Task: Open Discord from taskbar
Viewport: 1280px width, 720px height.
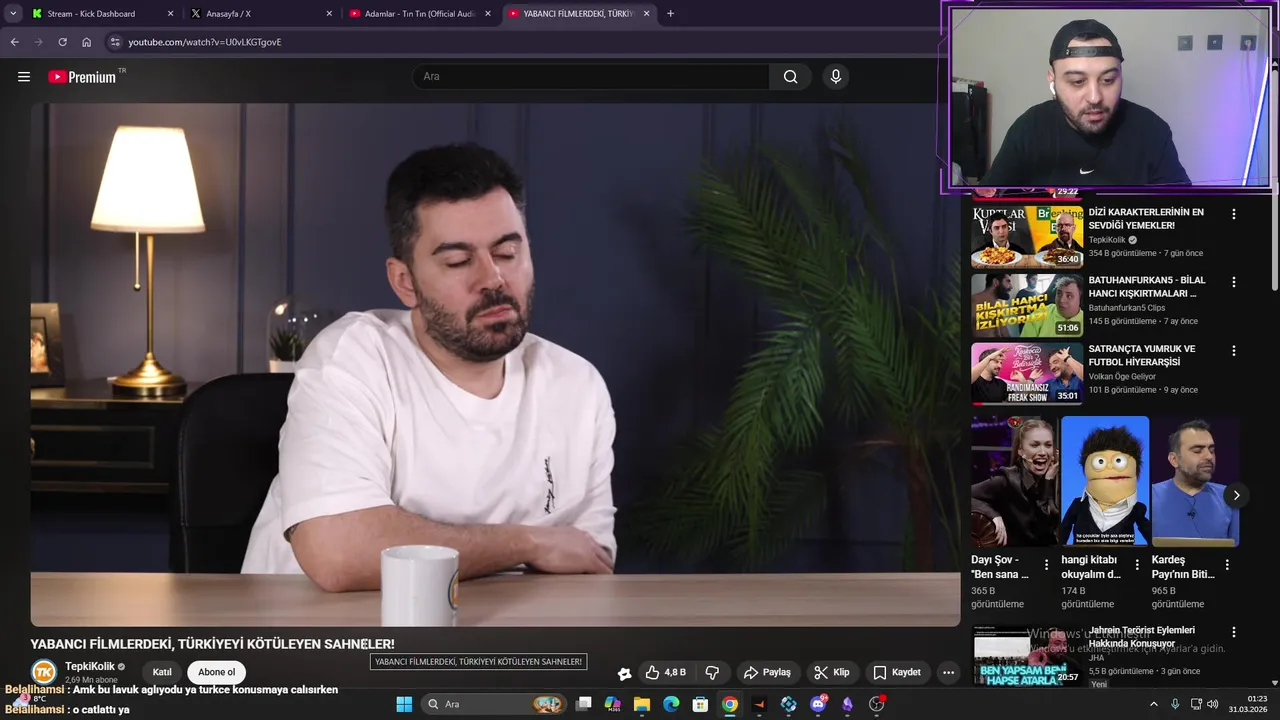Action: pyautogui.click(x=818, y=704)
